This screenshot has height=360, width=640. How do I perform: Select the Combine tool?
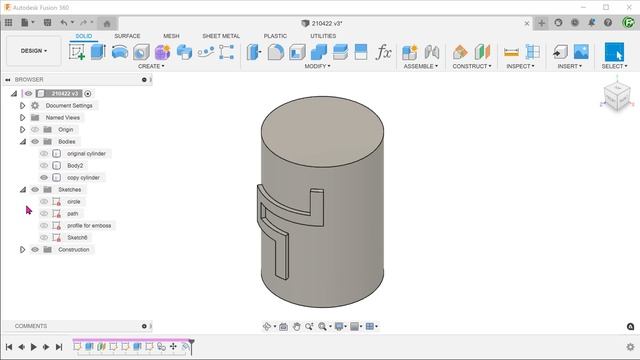click(x=319, y=52)
